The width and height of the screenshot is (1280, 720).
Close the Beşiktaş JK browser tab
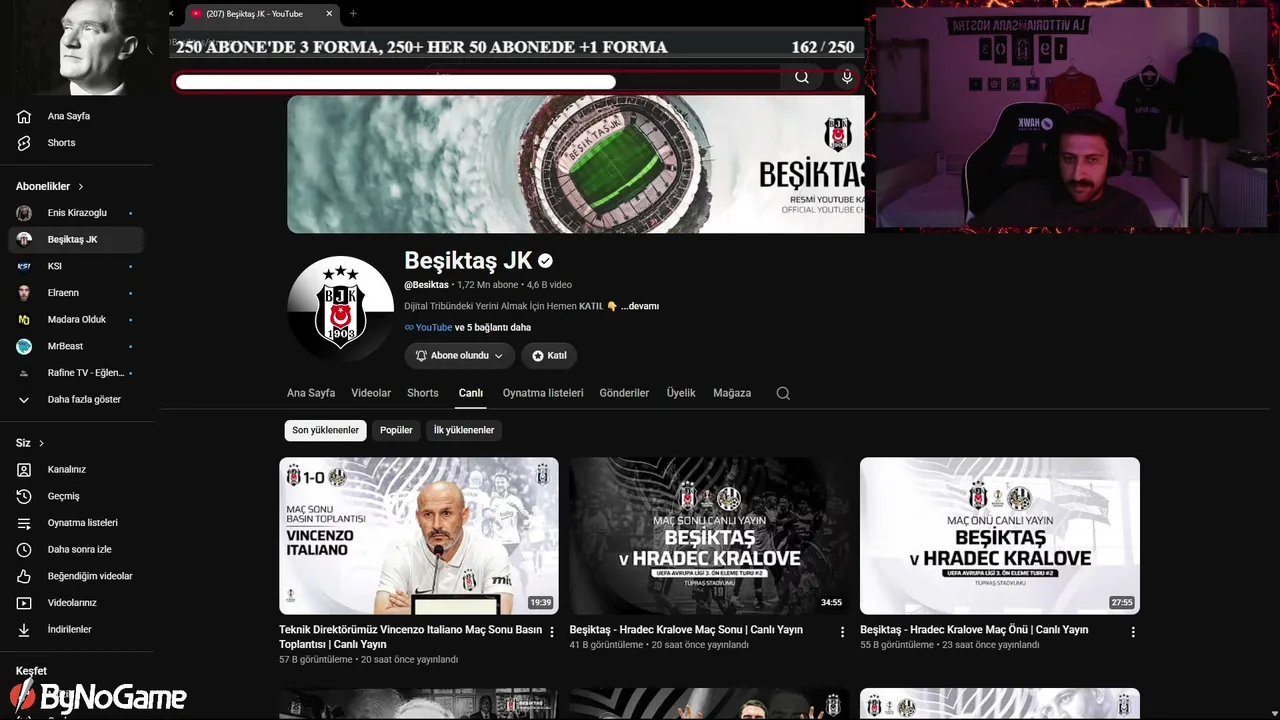tap(329, 13)
